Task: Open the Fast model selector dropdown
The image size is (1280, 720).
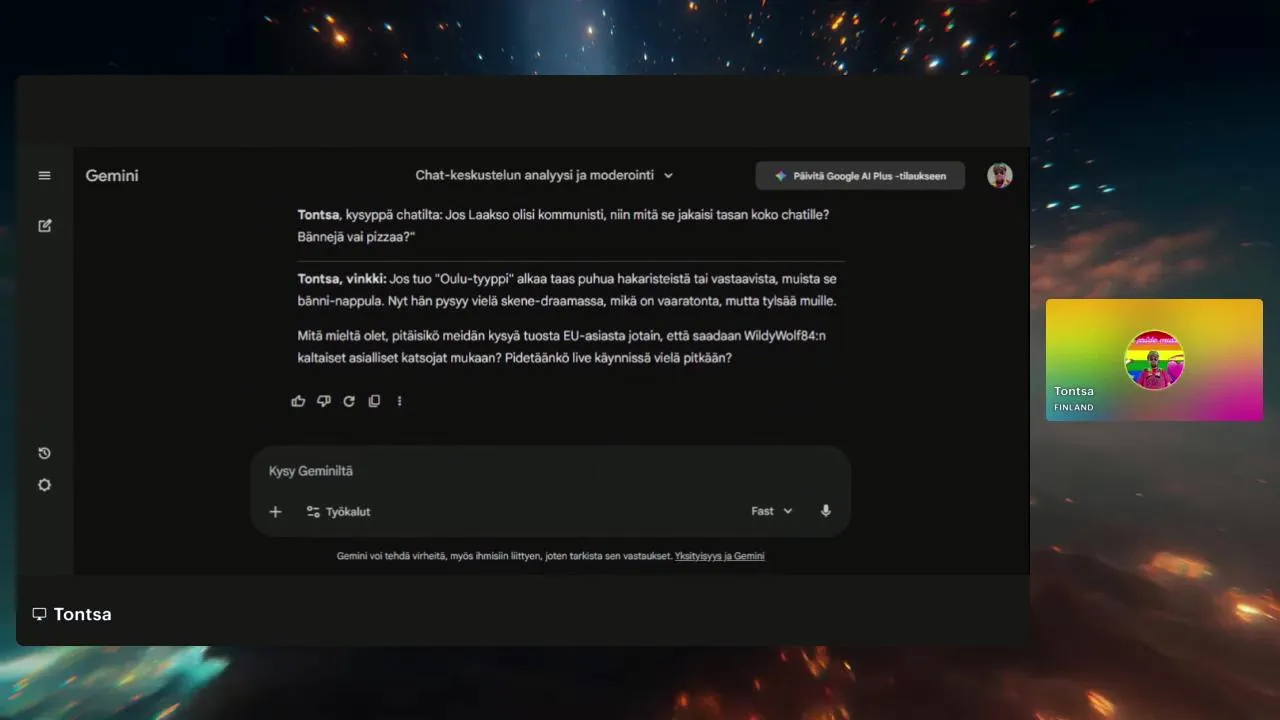Action: pyautogui.click(x=772, y=511)
